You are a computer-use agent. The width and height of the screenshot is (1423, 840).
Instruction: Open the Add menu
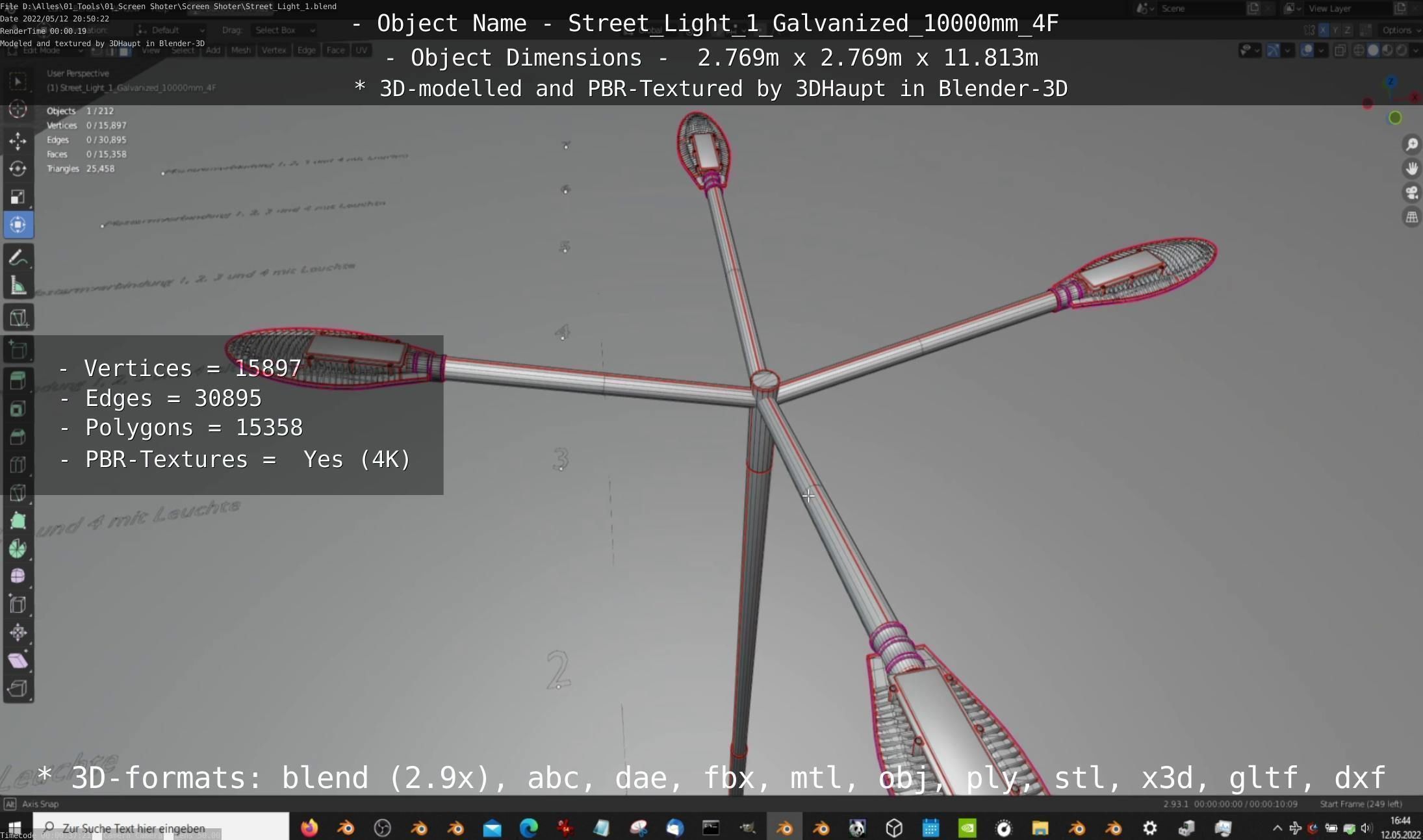(x=213, y=51)
